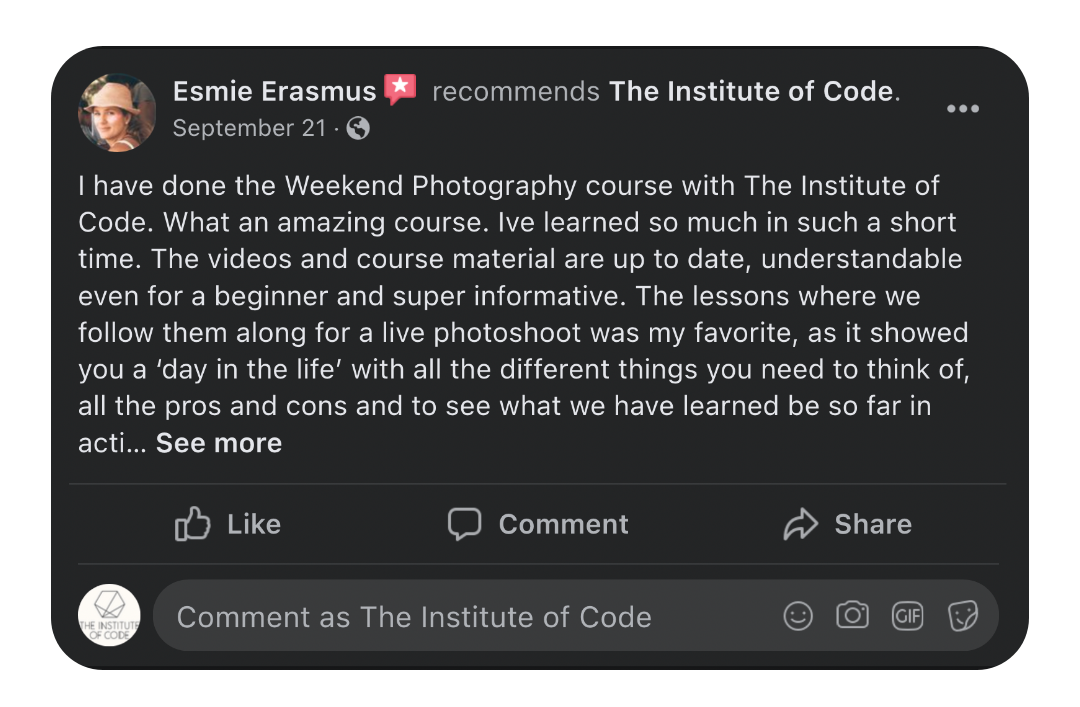Open the sticker picker in comment box
The width and height of the screenshot is (1080, 707).
pyautogui.click(x=962, y=616)
